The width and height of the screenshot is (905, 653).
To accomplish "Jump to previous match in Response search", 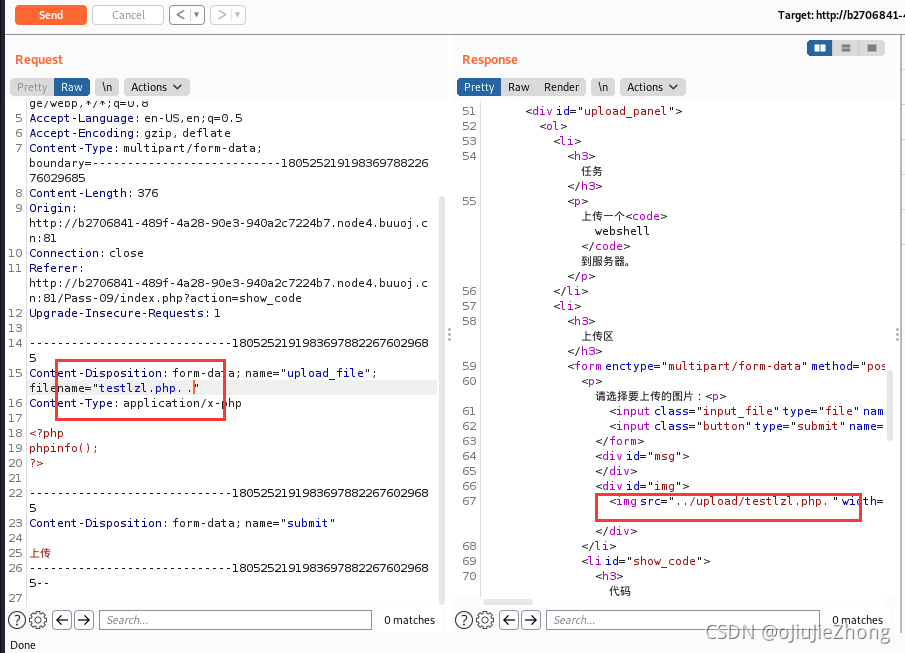I will point(509,620).
